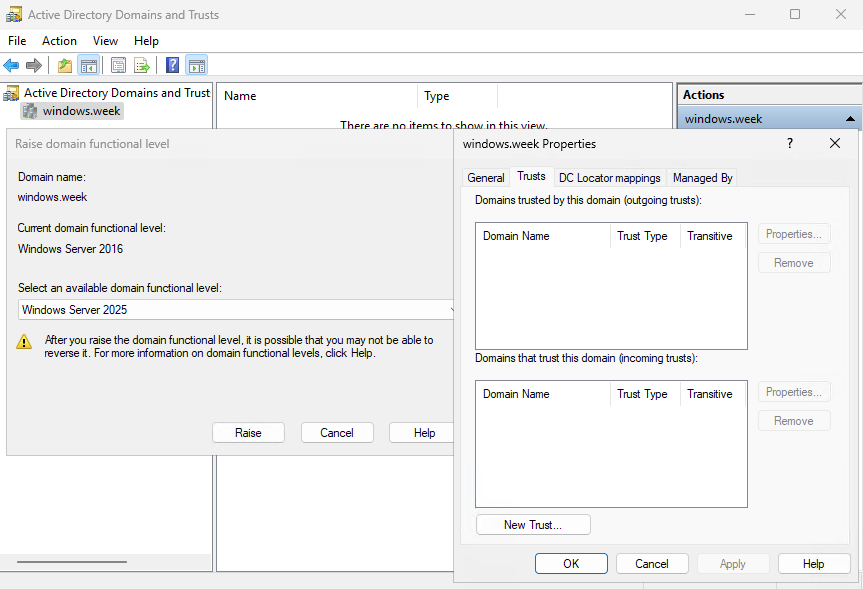863x589 pixels.
Task: Click 'Domains trusted by this domain' label
Action: pos(588,200)
